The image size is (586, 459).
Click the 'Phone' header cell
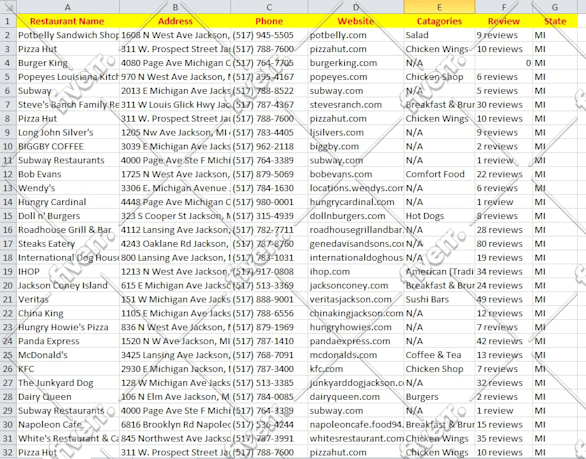pyautogui.click(x=269, y=21)
